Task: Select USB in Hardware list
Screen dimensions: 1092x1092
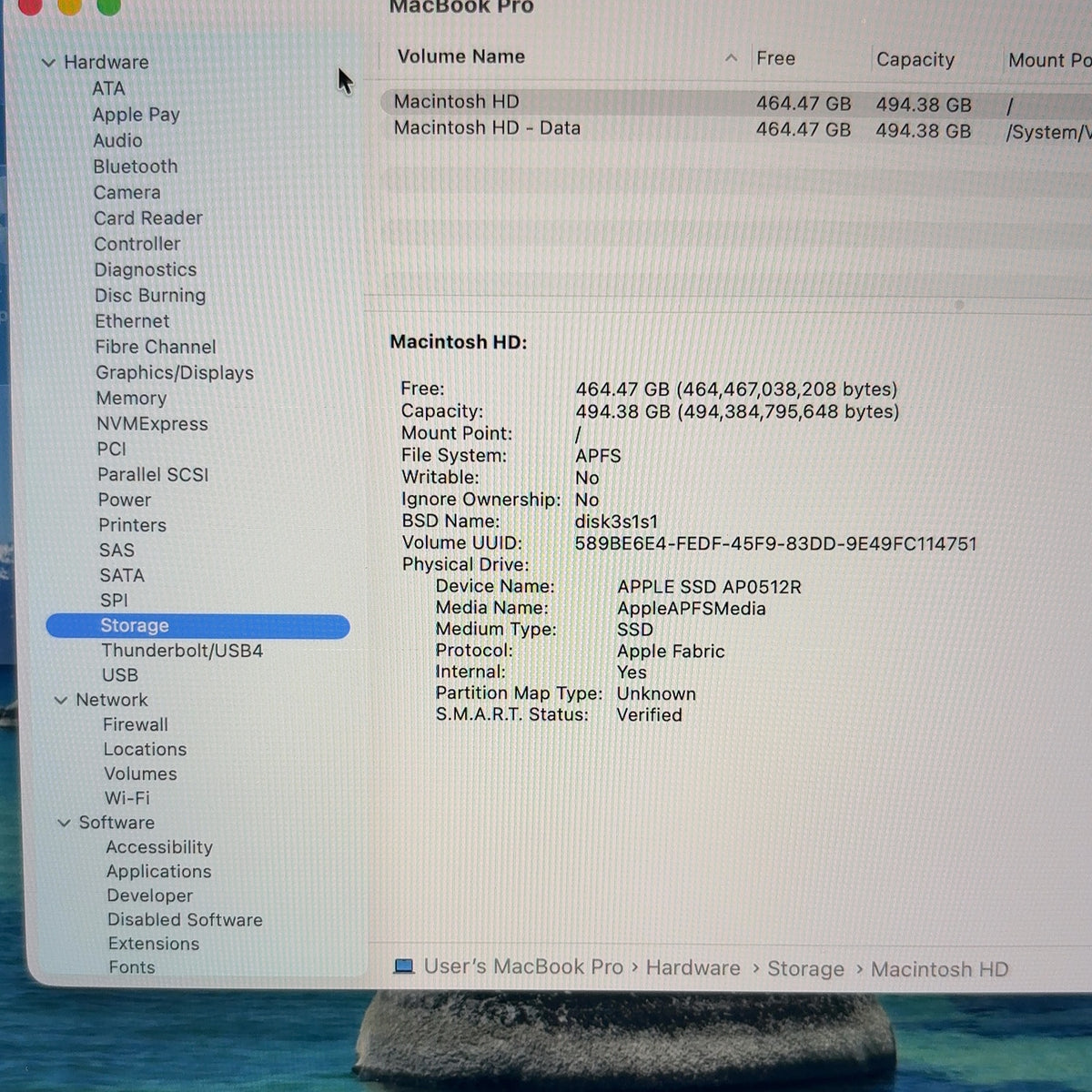Action: pos(119,675)
